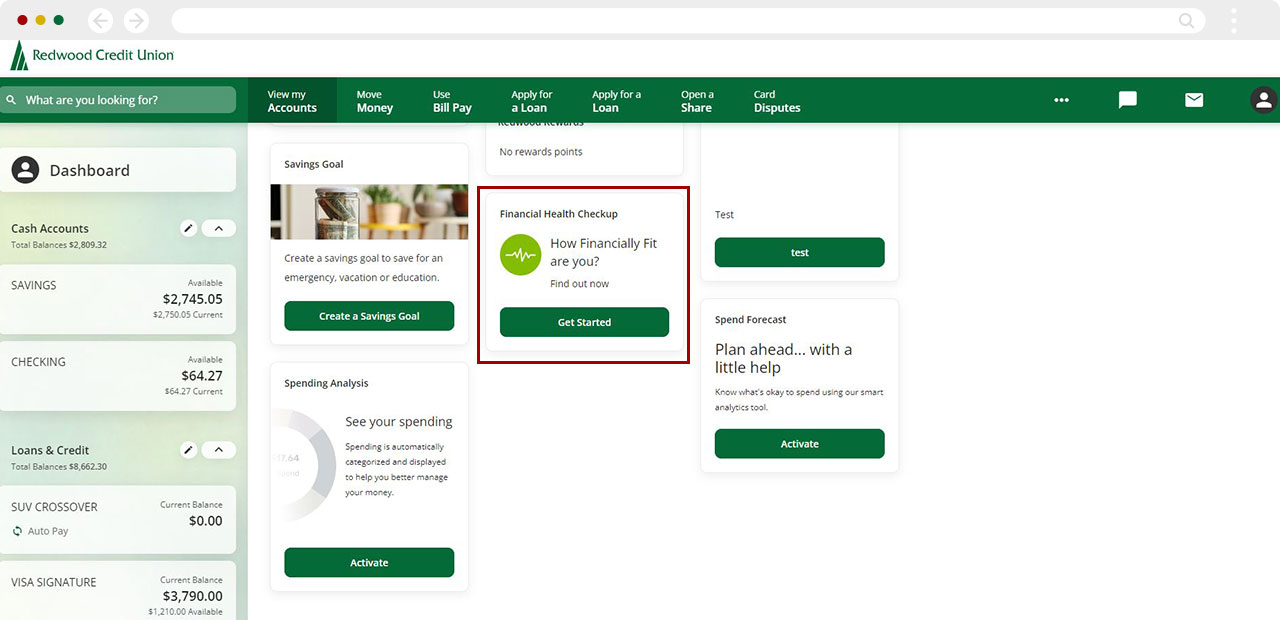The width and height of the screenshot is (1280, 620).
Task: Click Create a Savings Goal button
Action: [369, 316]
